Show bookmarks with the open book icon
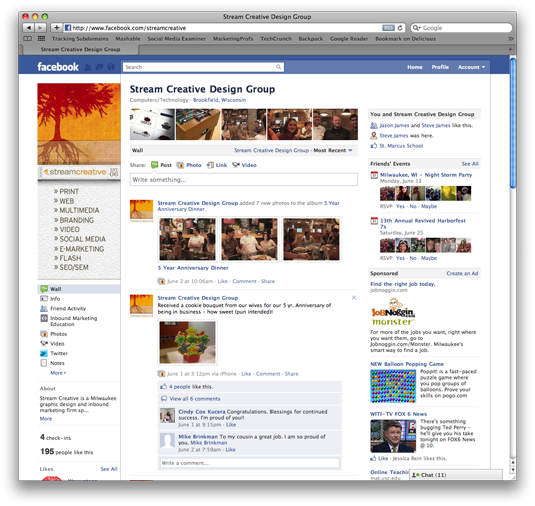 pos(28,39)
